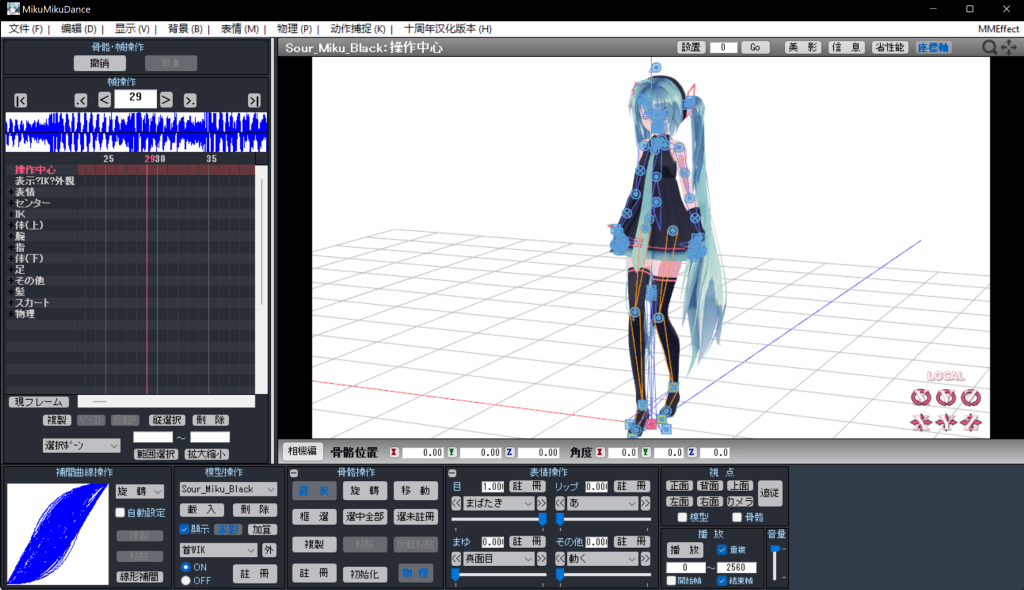Expand the 表情 tree group

(11, 192)
